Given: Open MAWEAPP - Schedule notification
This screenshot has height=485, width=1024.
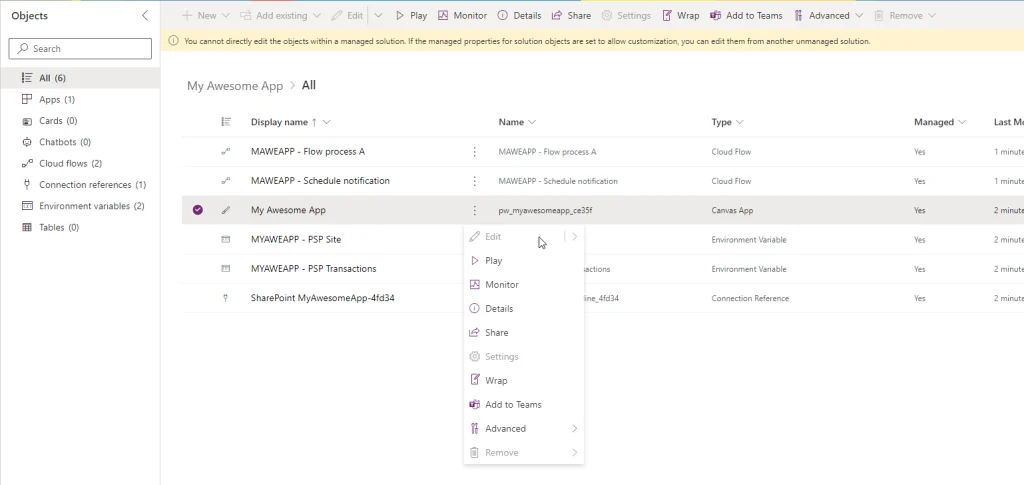Looking at the screenshot, I should click(x=320, y=181).
